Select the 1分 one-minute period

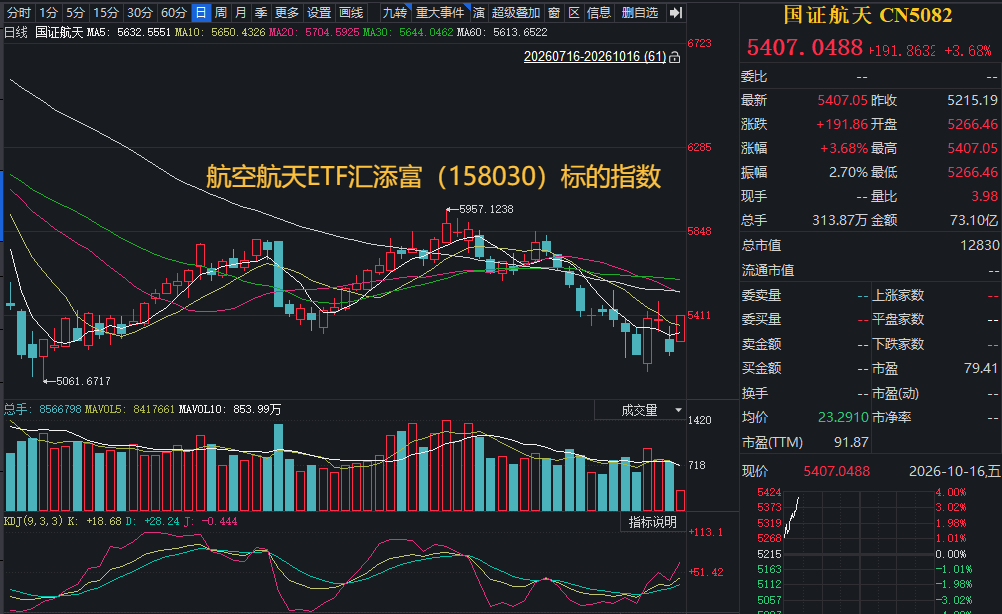point(48,13)
